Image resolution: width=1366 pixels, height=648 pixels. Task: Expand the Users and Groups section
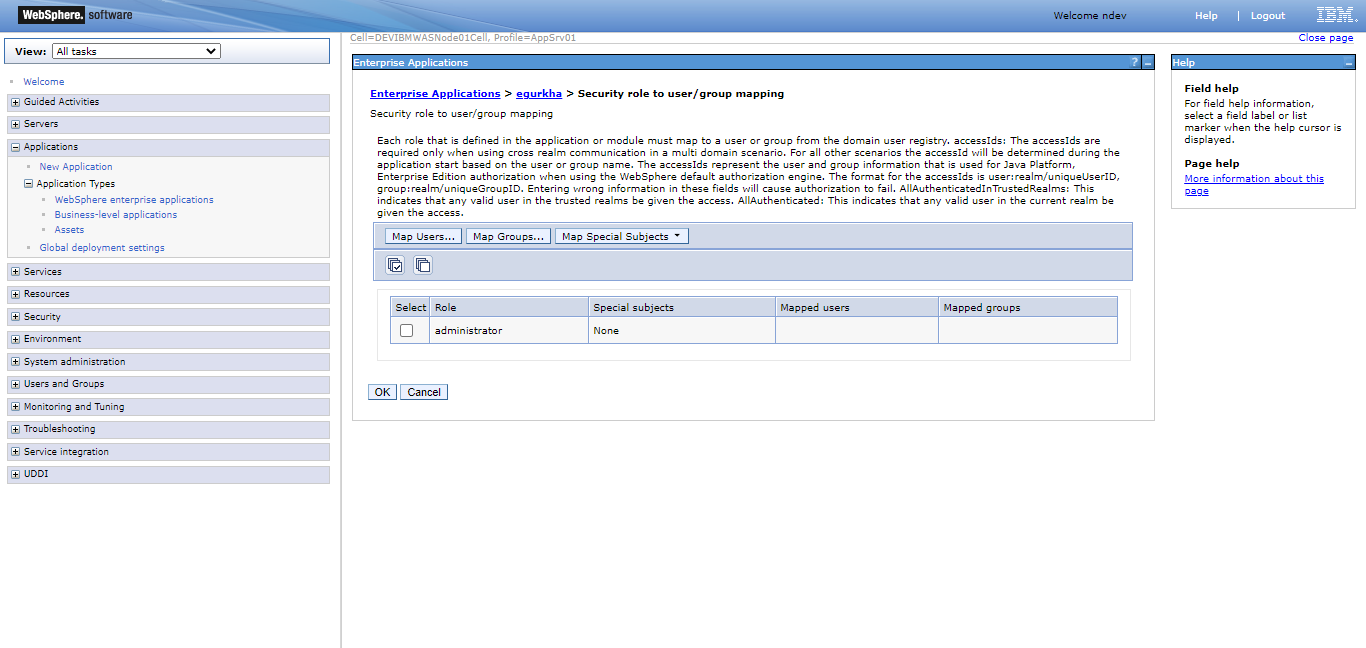click(15, 384)
